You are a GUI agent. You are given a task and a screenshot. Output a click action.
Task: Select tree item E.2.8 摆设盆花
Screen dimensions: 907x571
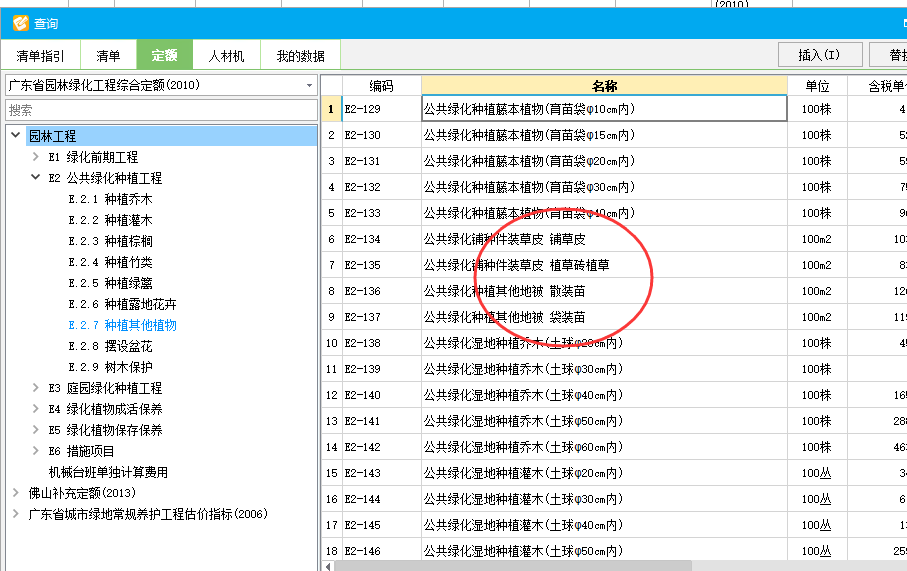coord(110,346)
